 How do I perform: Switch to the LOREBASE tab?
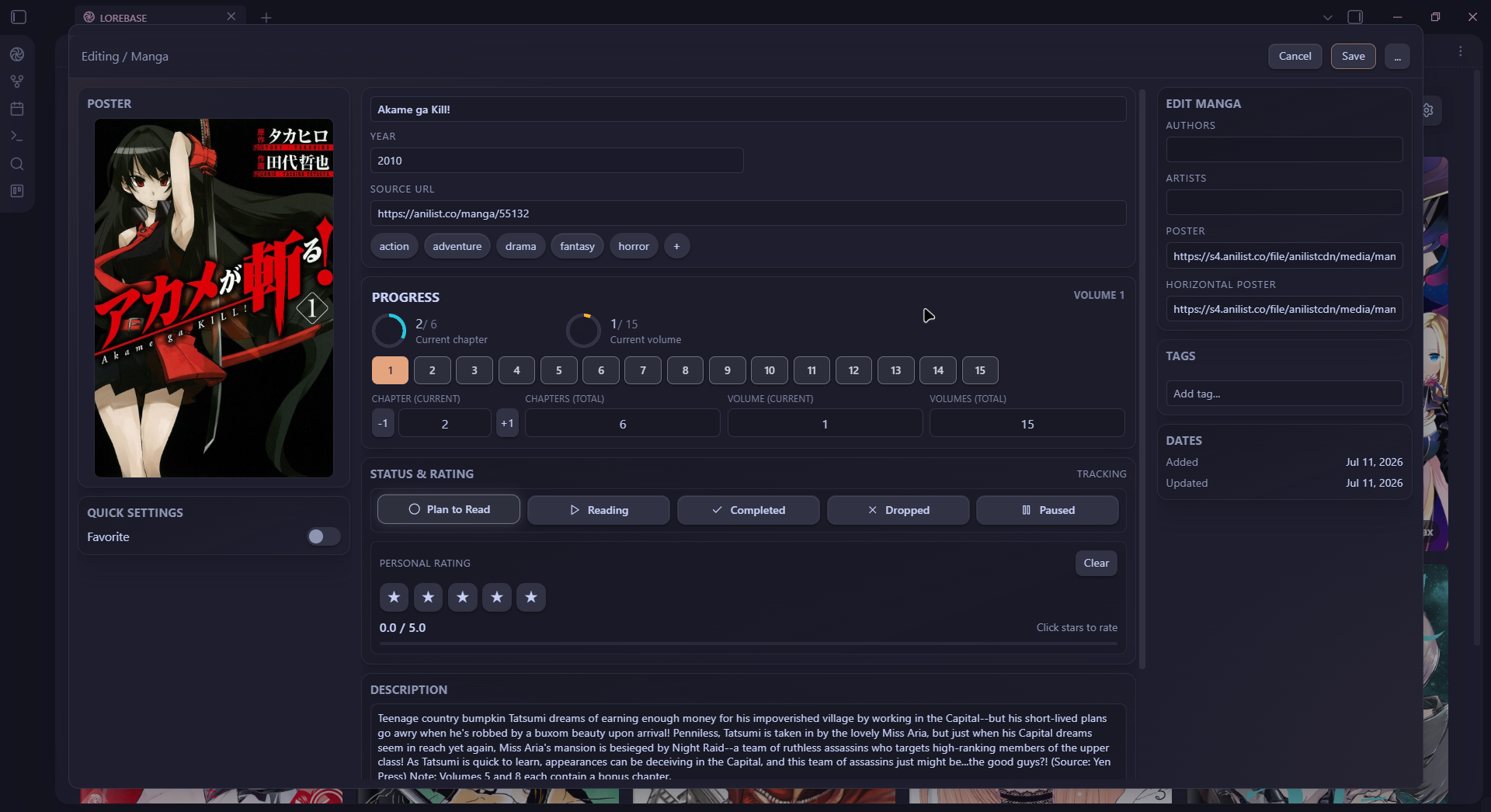160,17
